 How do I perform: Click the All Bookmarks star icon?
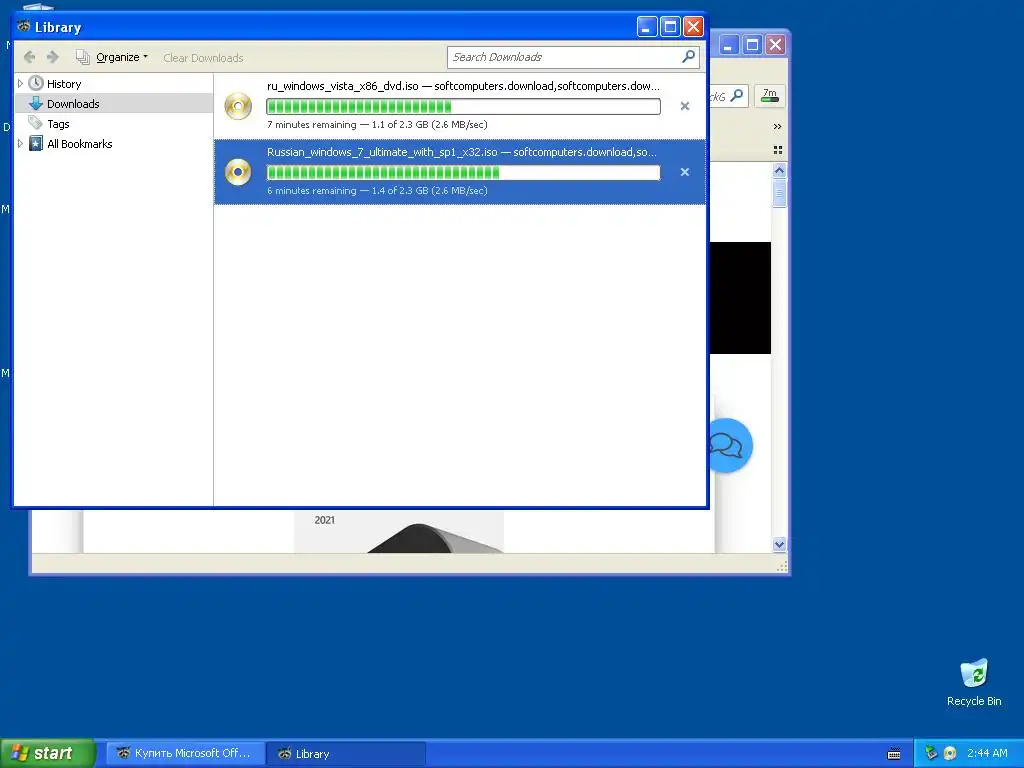pos(36,143)
